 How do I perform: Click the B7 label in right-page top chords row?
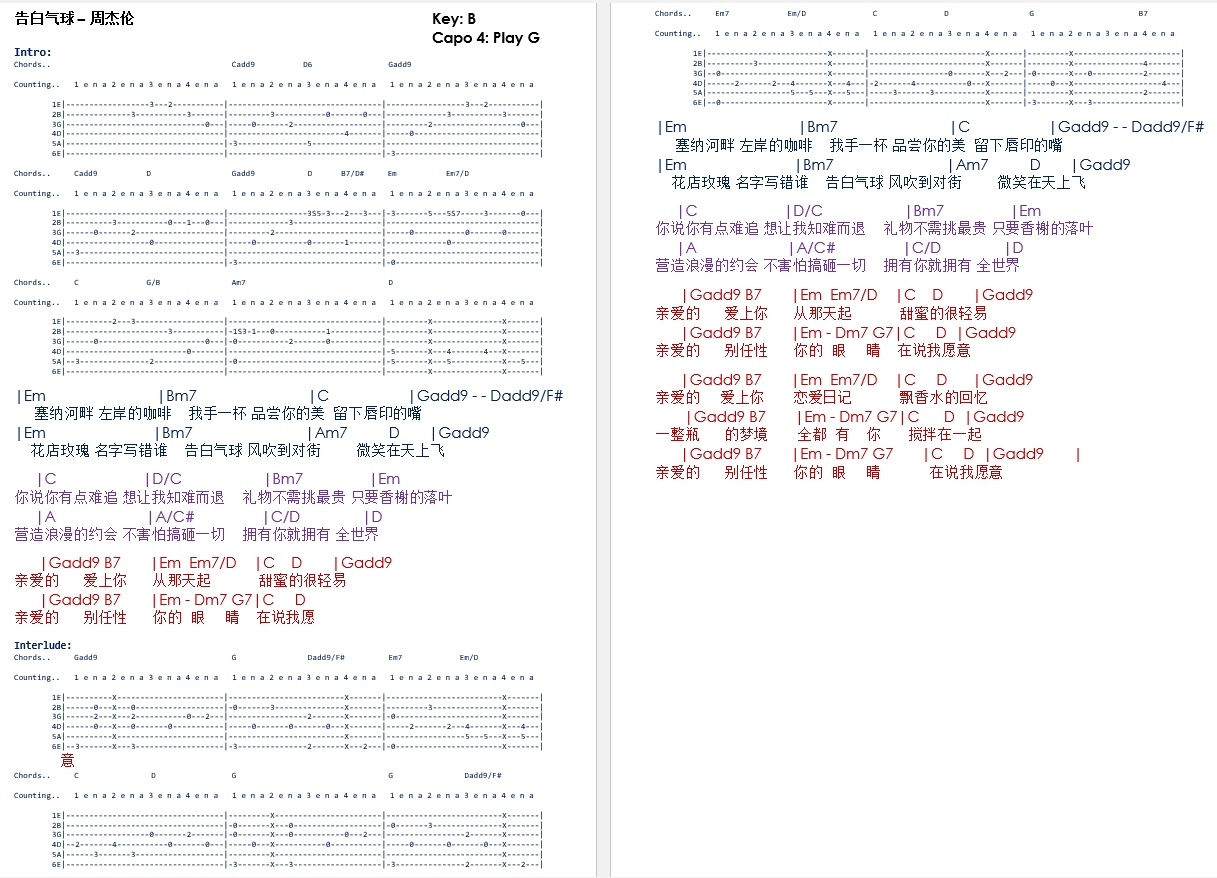point(1143,13)
